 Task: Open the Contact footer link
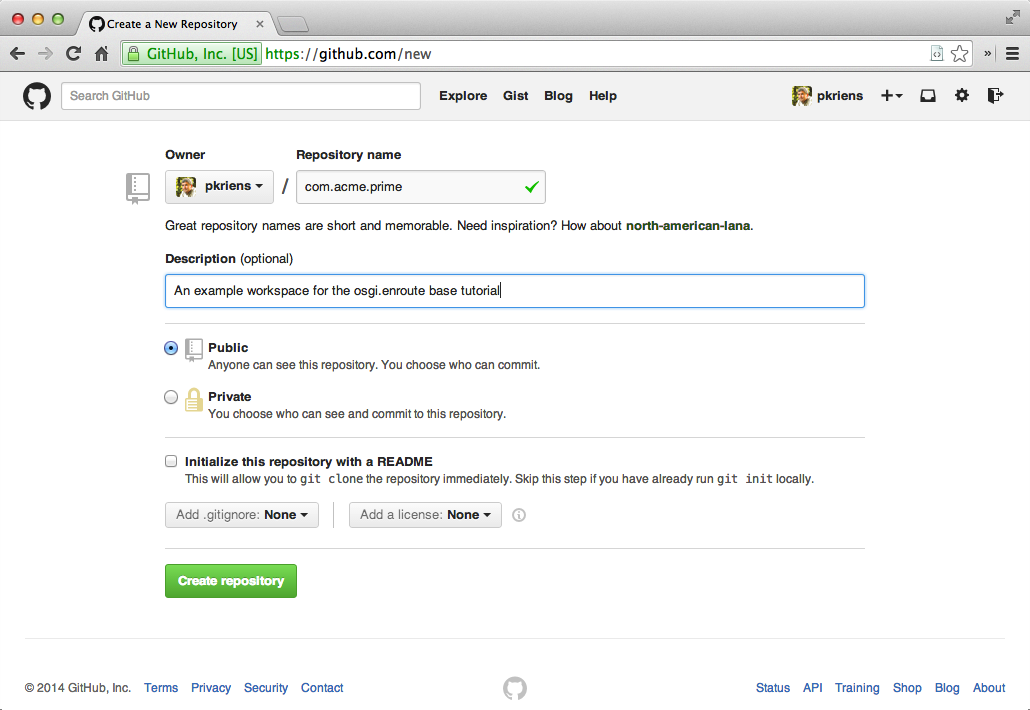(x=322, y=688)
